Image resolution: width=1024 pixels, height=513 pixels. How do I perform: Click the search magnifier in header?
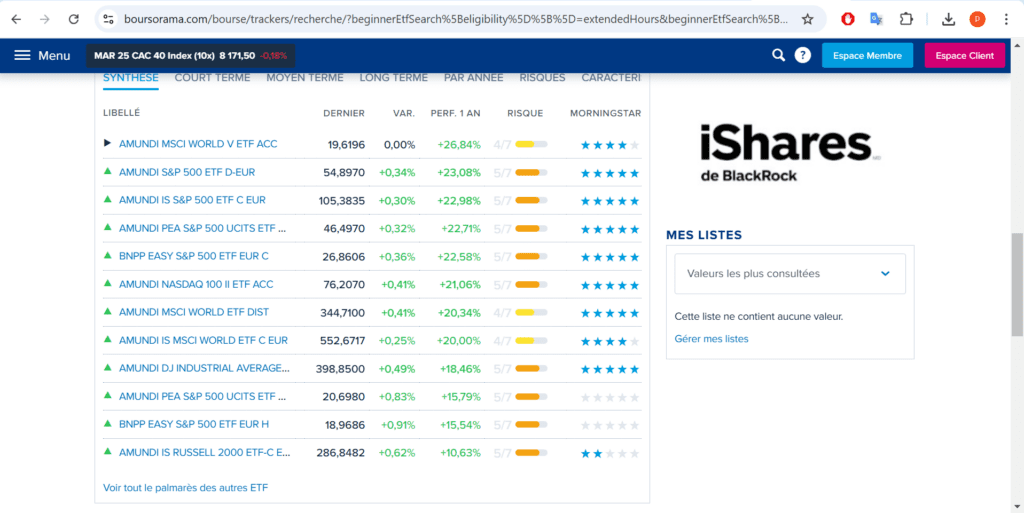(778, 55)
